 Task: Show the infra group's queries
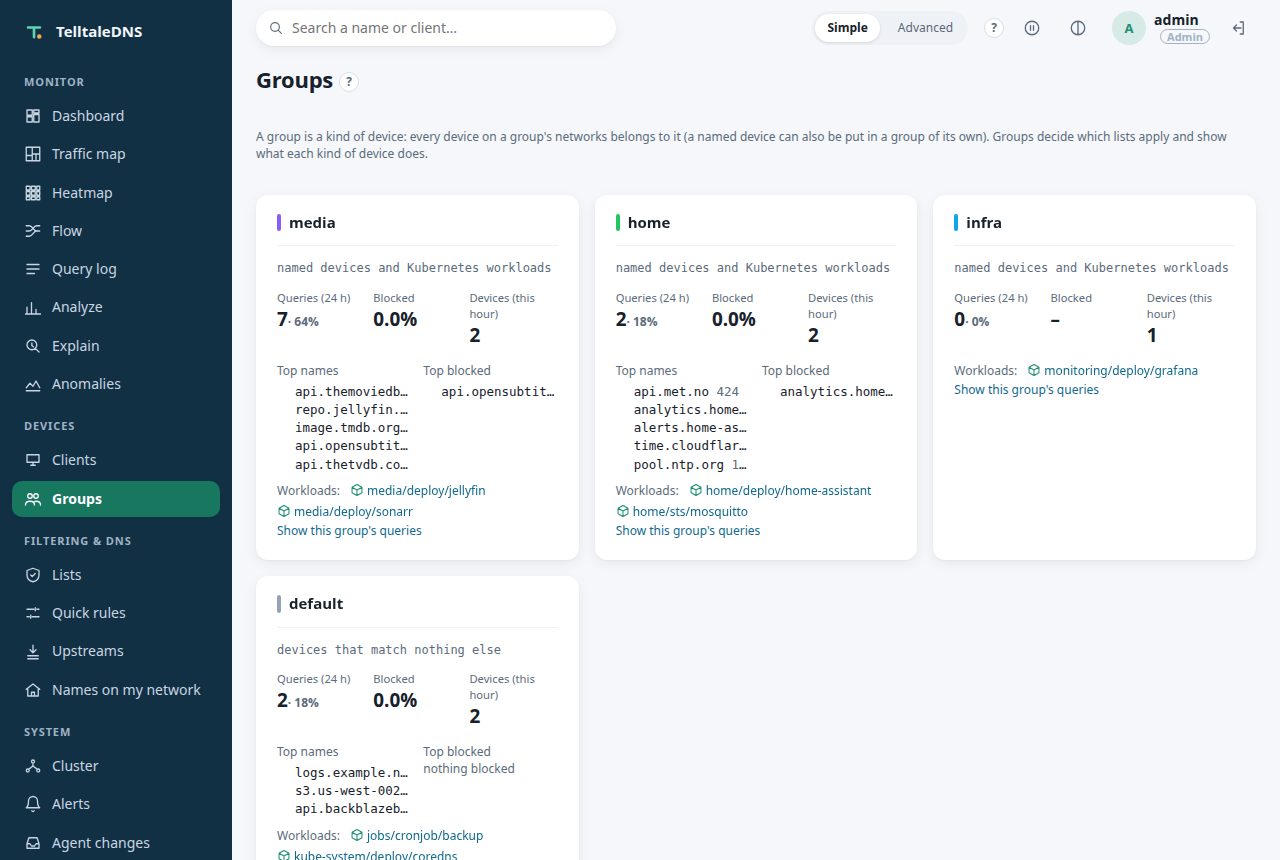[1026, 390]
